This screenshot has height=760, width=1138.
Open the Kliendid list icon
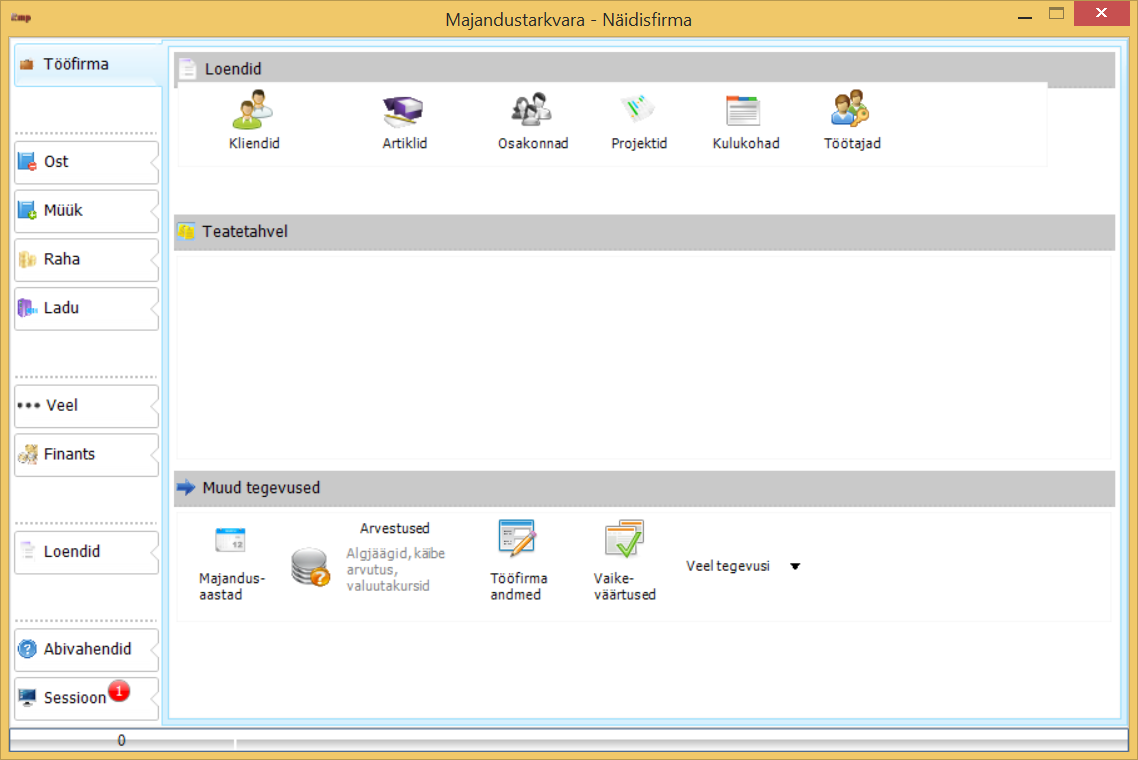tap(253, 110)
